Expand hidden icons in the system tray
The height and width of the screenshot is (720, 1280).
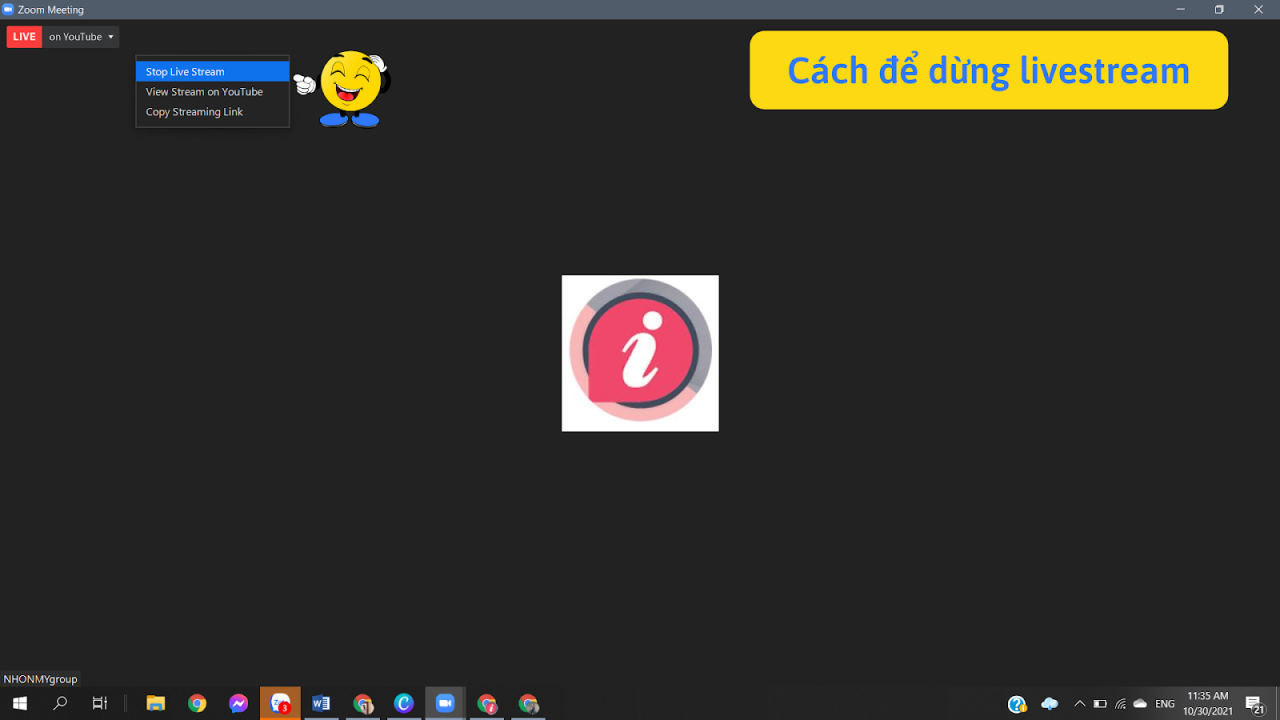pyautogui.click(x=1080, y=703)
